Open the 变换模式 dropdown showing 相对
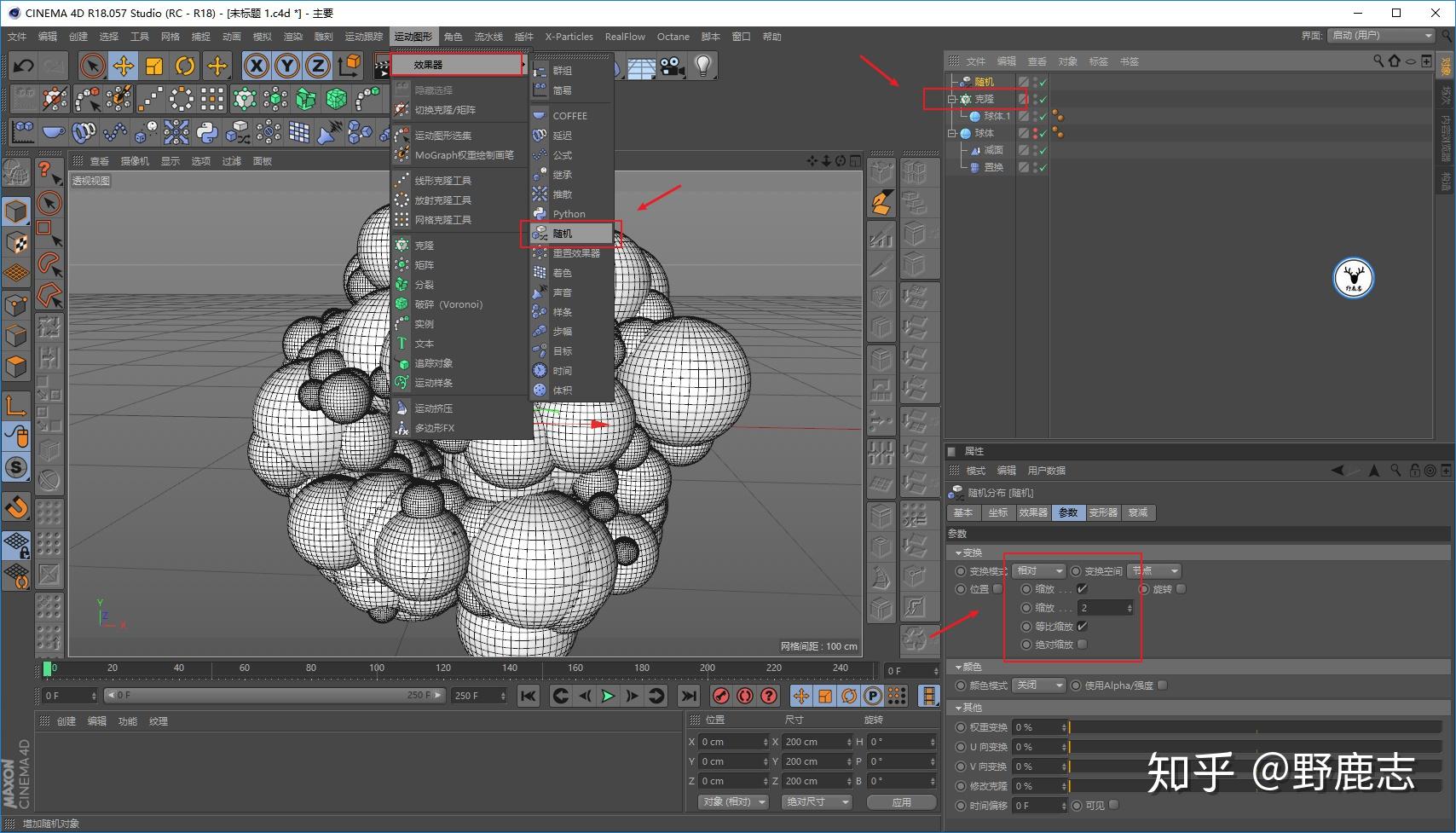Screen dimensions: 1456x833 (x=1040, y=570)
